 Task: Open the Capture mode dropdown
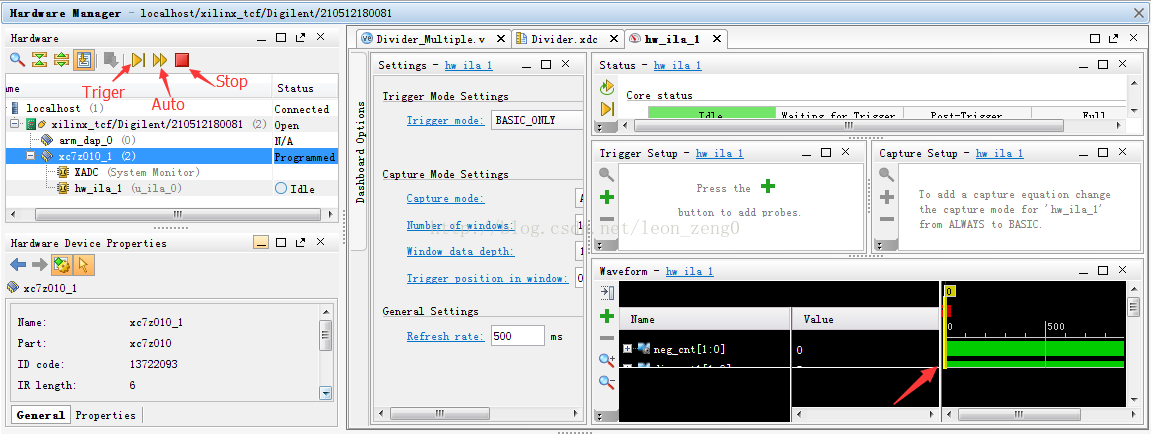coord(580,198)
